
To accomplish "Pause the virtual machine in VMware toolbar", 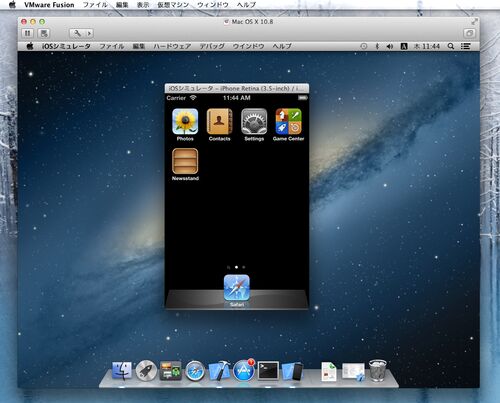I will click(28, 33).
